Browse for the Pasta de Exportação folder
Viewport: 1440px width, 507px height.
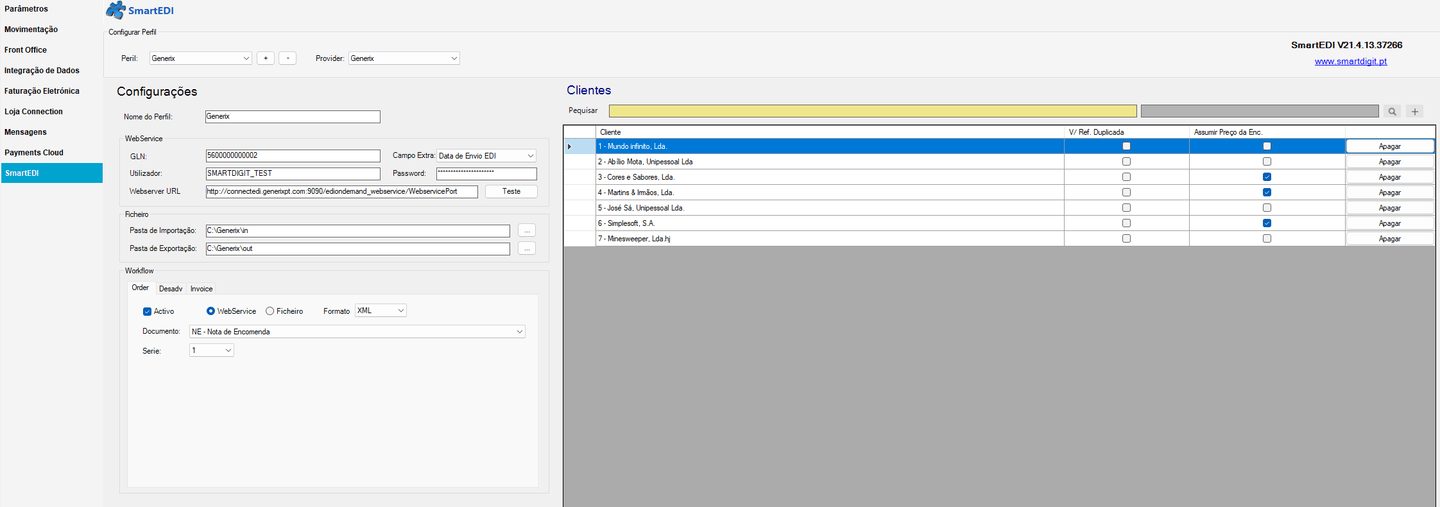(527, 248)
